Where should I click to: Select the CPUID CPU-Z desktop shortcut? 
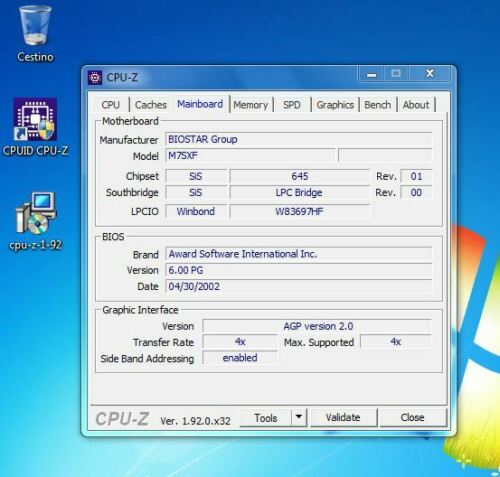coord(35,127)
